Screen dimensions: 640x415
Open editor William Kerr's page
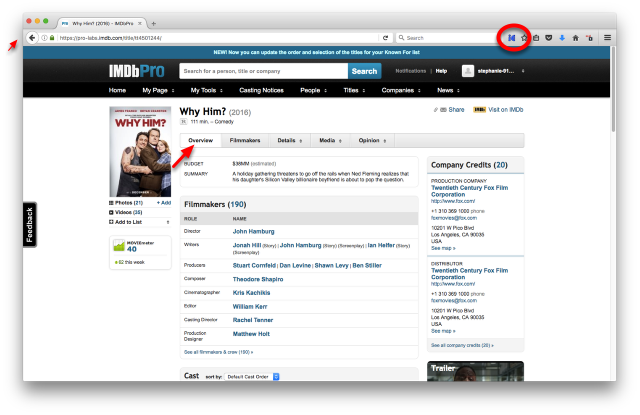tap(250, 306)
